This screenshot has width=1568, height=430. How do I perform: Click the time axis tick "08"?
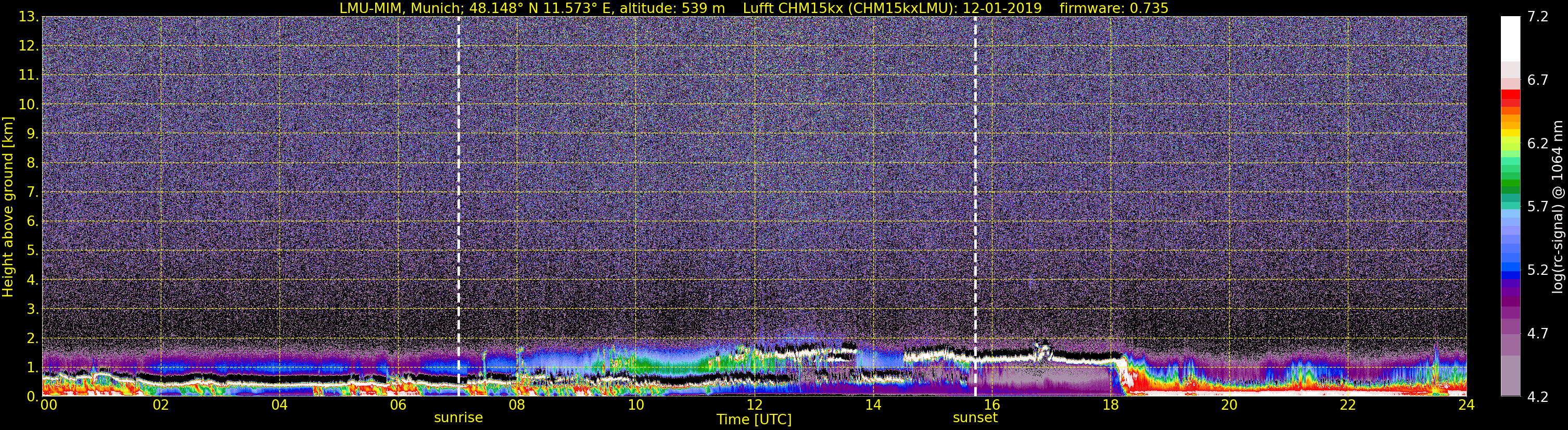click(x=517, y=406)
